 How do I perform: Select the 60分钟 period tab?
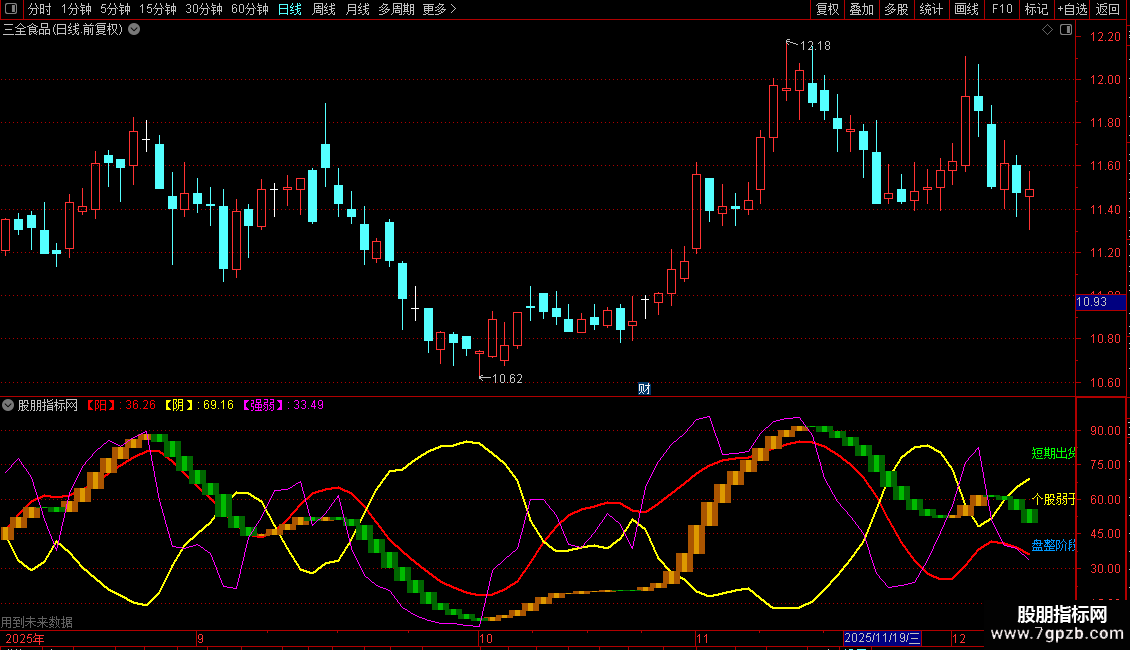[250, 9]
